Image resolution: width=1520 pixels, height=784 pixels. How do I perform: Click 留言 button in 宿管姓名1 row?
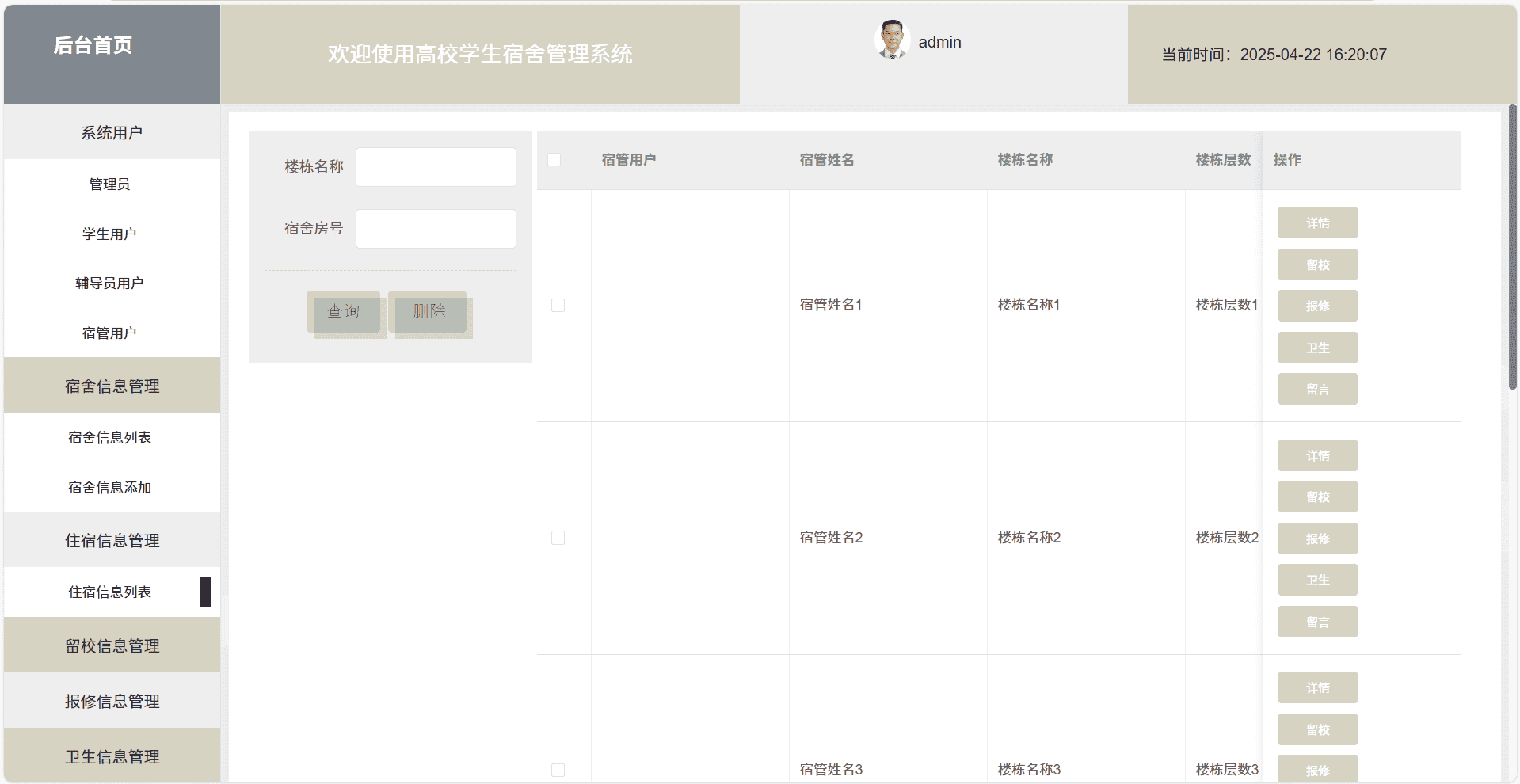(x=1318, y=389)
